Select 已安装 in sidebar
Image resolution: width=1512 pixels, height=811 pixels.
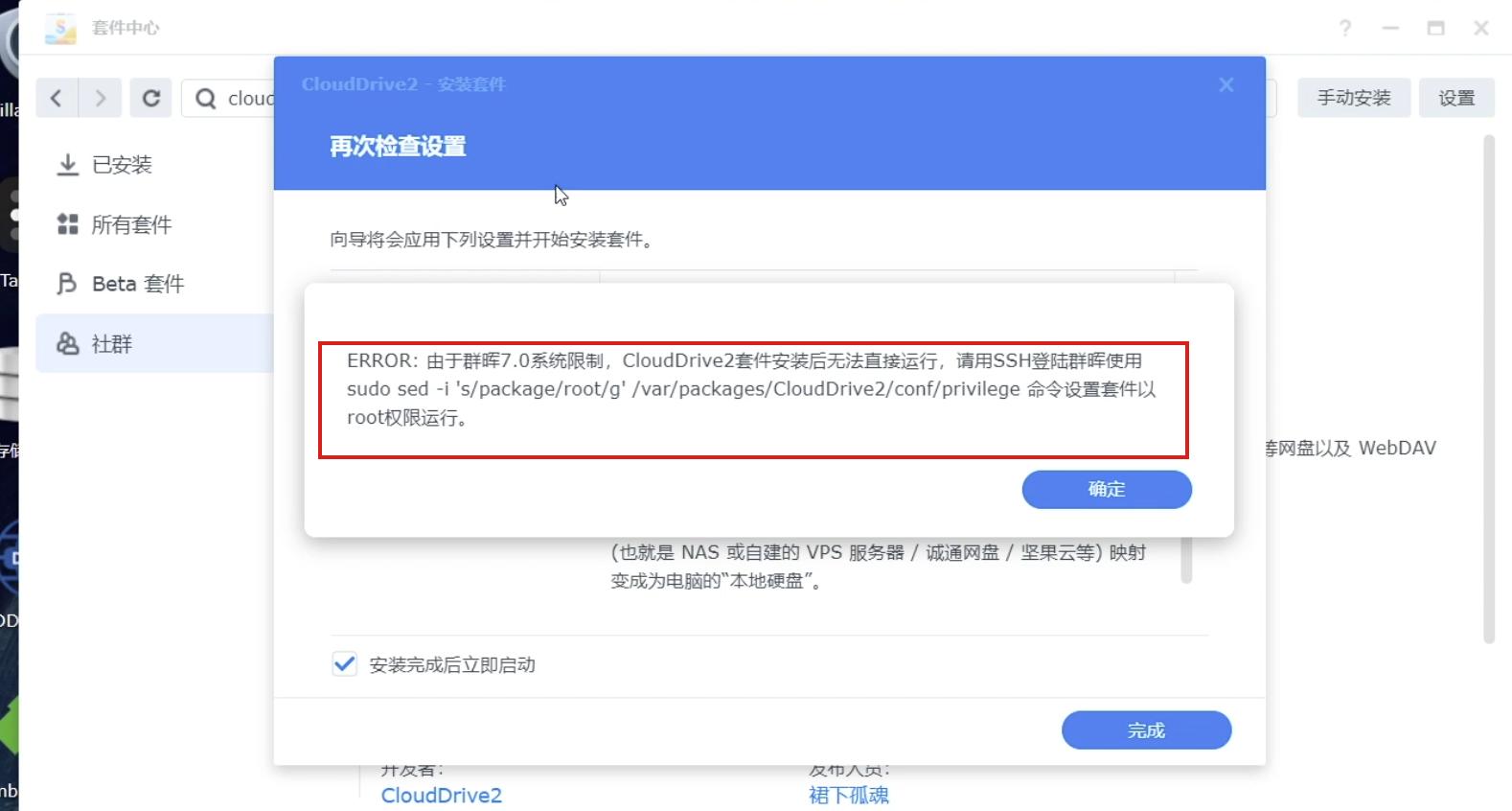point(155,165)
